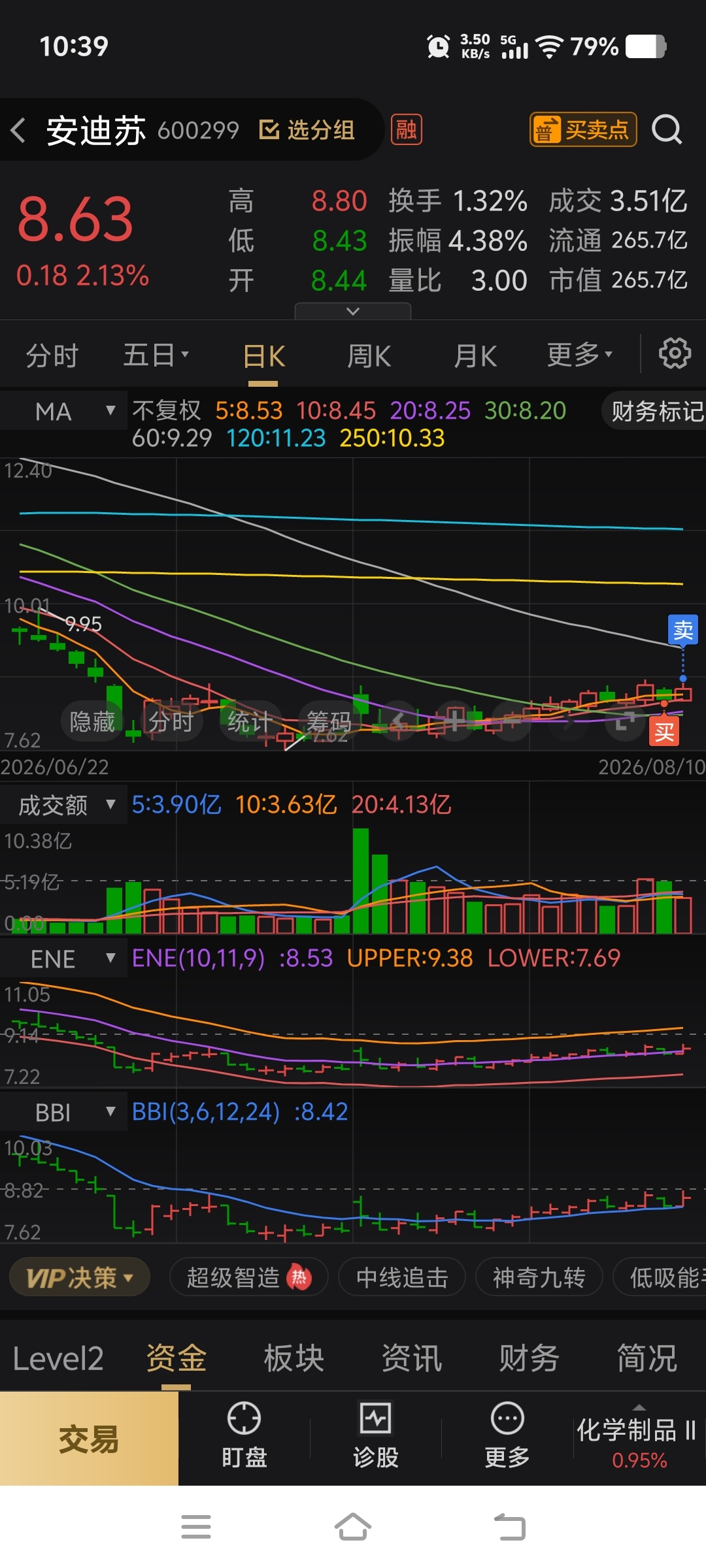Tap the Wi-Fi status icon
This screenshot has width=706, height=1568.
[549, 46]
